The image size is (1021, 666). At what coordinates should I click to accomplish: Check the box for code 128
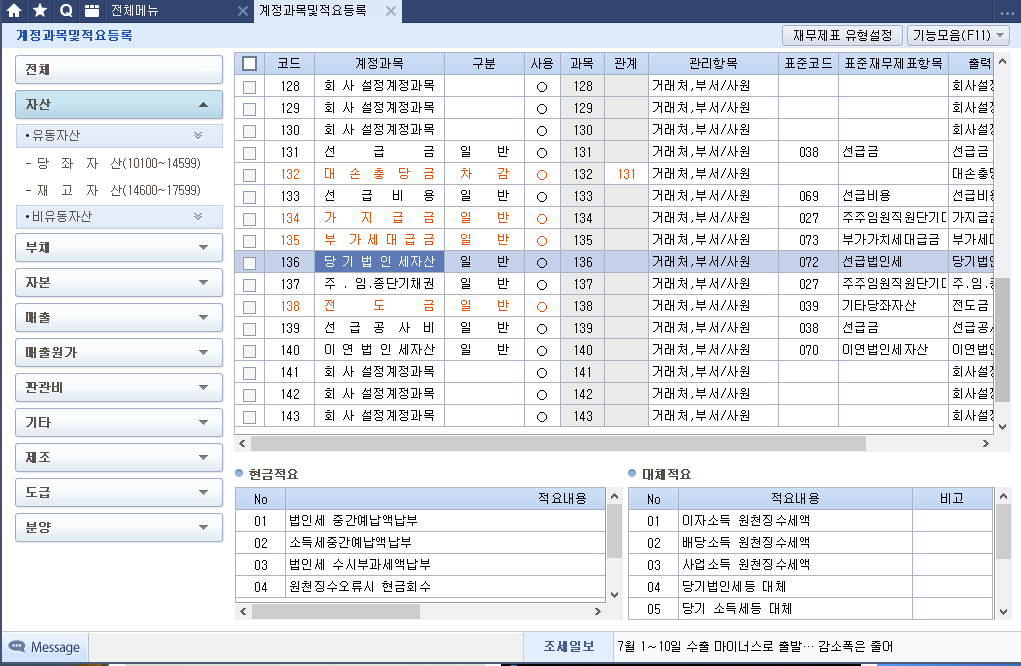click(x=249, y=87)
